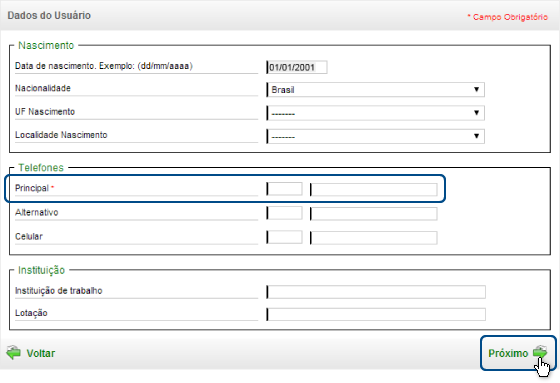The height and width of the screenshot is (383, 560).
Task: Click the Dados do Usuário header title
Action: coord(49,15)
